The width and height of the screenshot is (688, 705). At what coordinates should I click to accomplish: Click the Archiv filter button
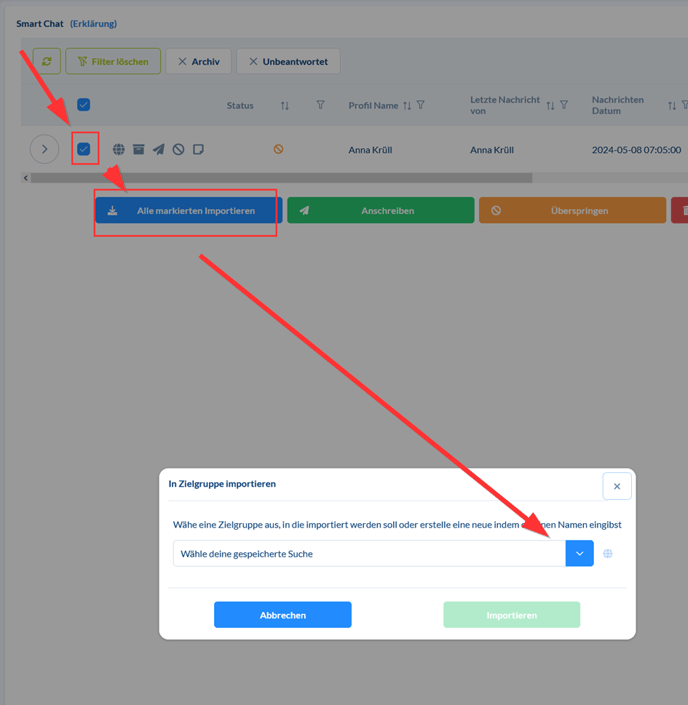click(x=198, y=61)
